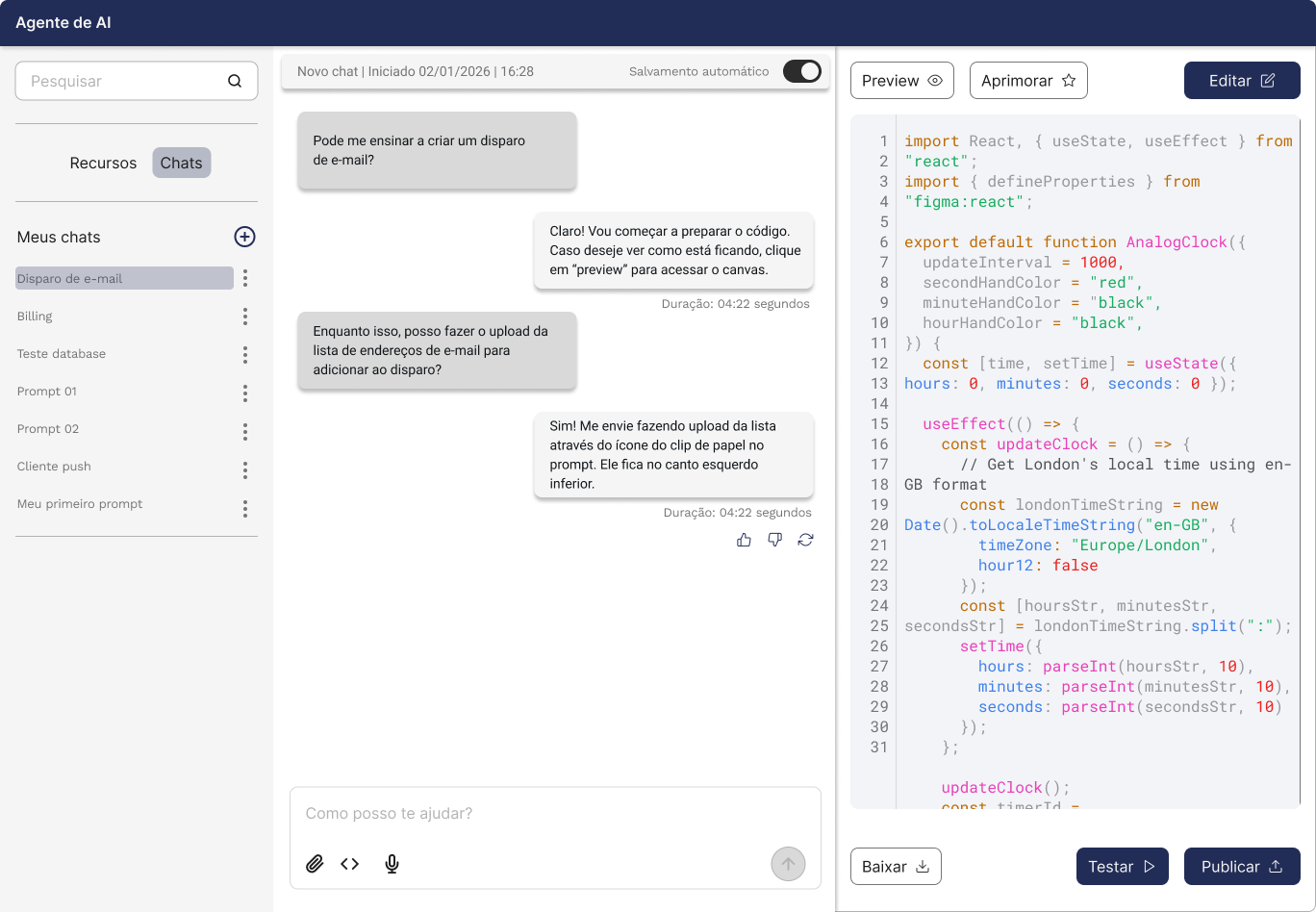Send message with arrow button

click(788, 864)
